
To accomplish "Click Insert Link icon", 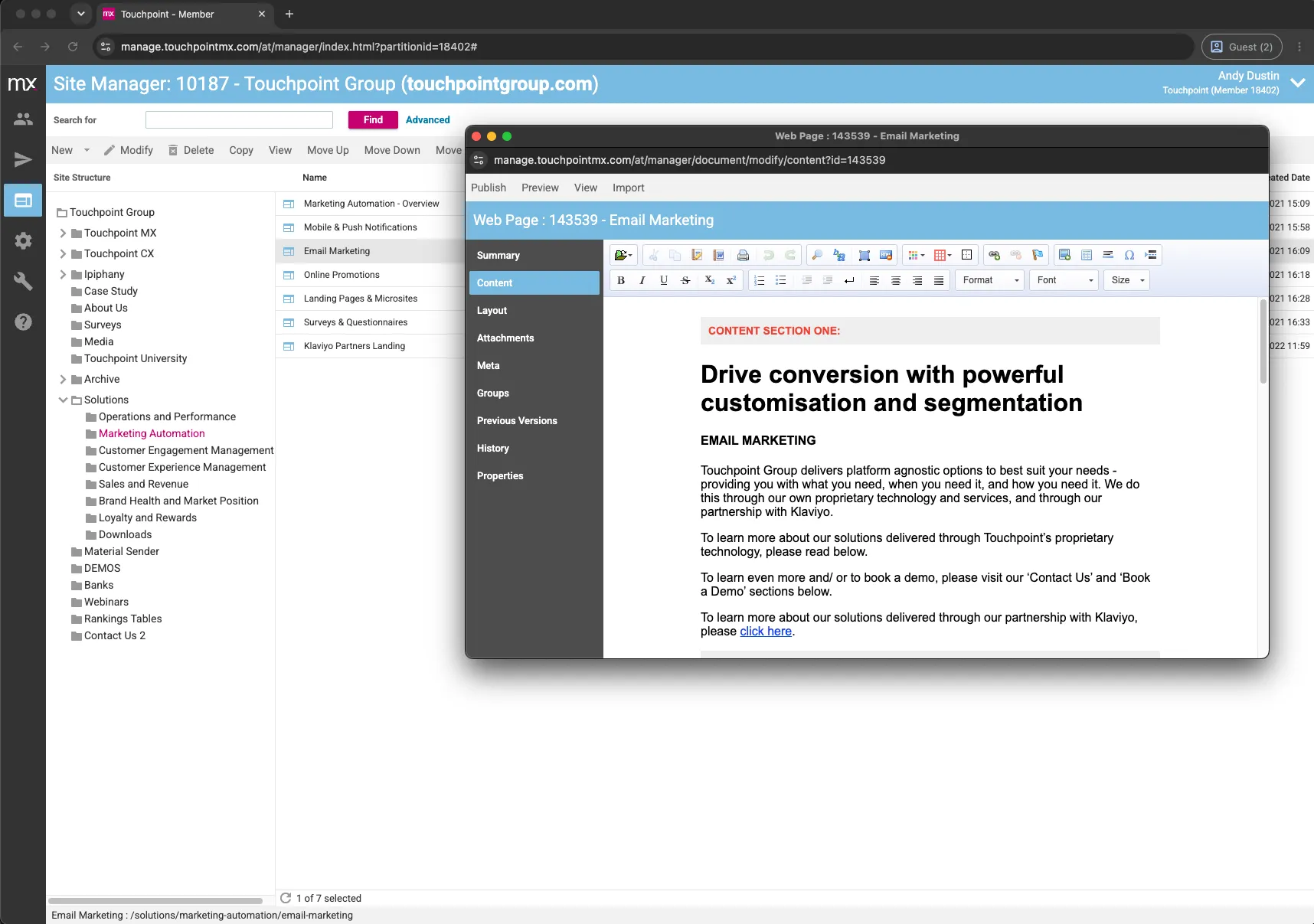I will tap(995, 255).
